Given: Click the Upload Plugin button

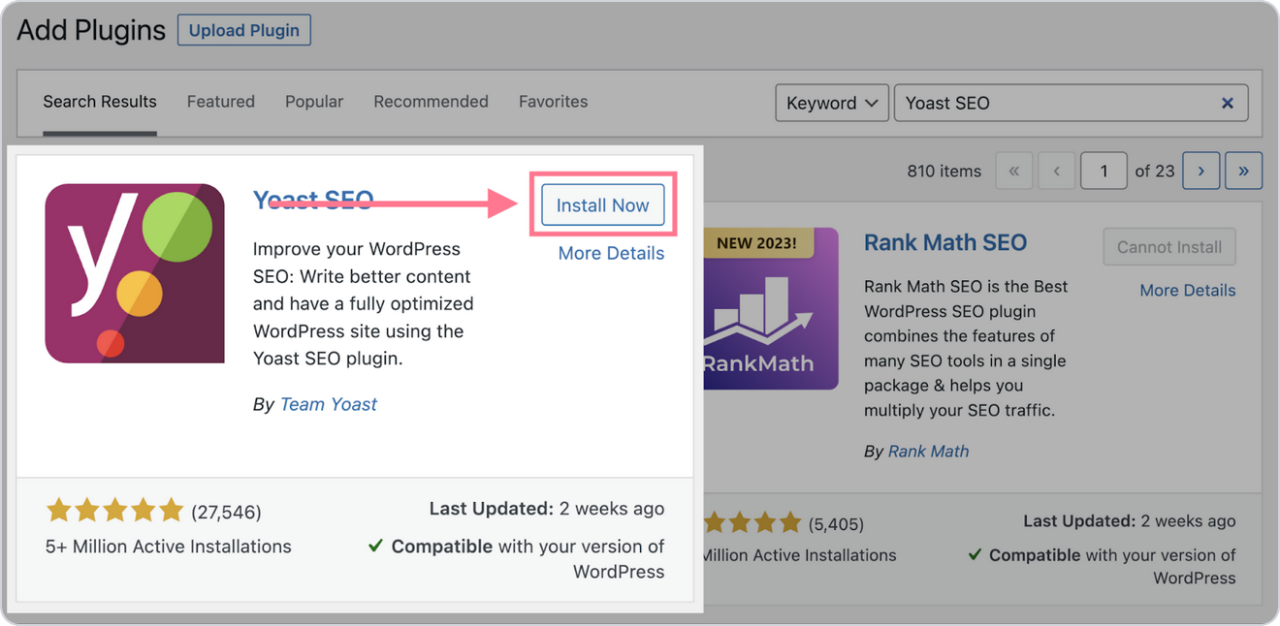Looking at the screenshot, I should [244, 30].
